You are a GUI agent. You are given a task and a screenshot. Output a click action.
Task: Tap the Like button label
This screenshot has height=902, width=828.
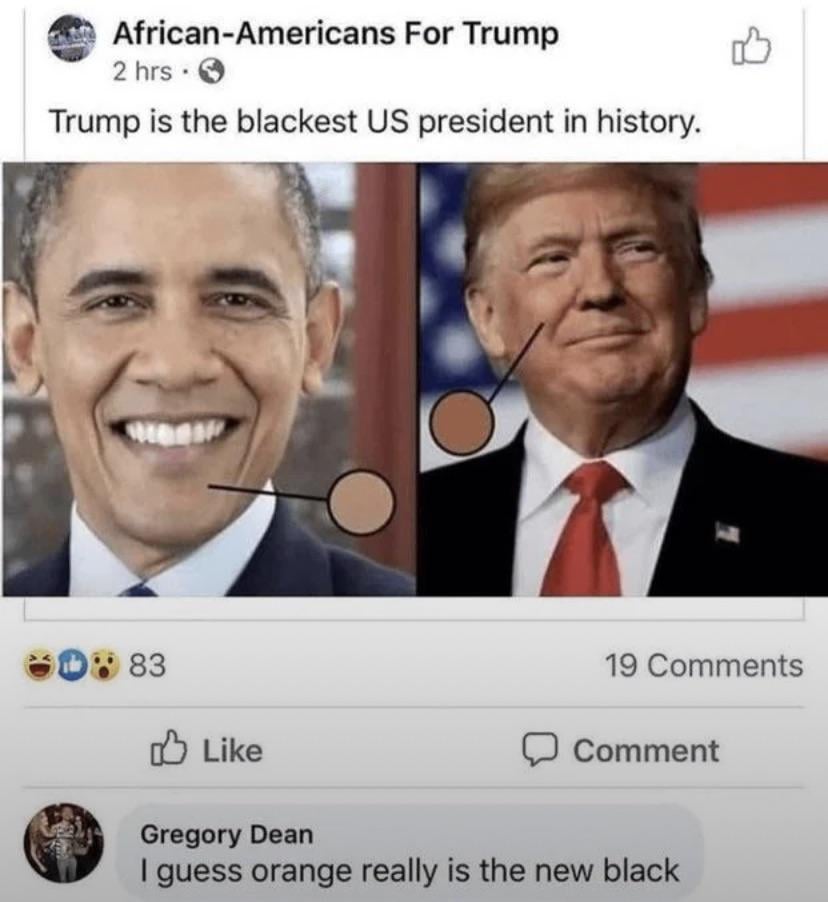(x=232, y=750)
